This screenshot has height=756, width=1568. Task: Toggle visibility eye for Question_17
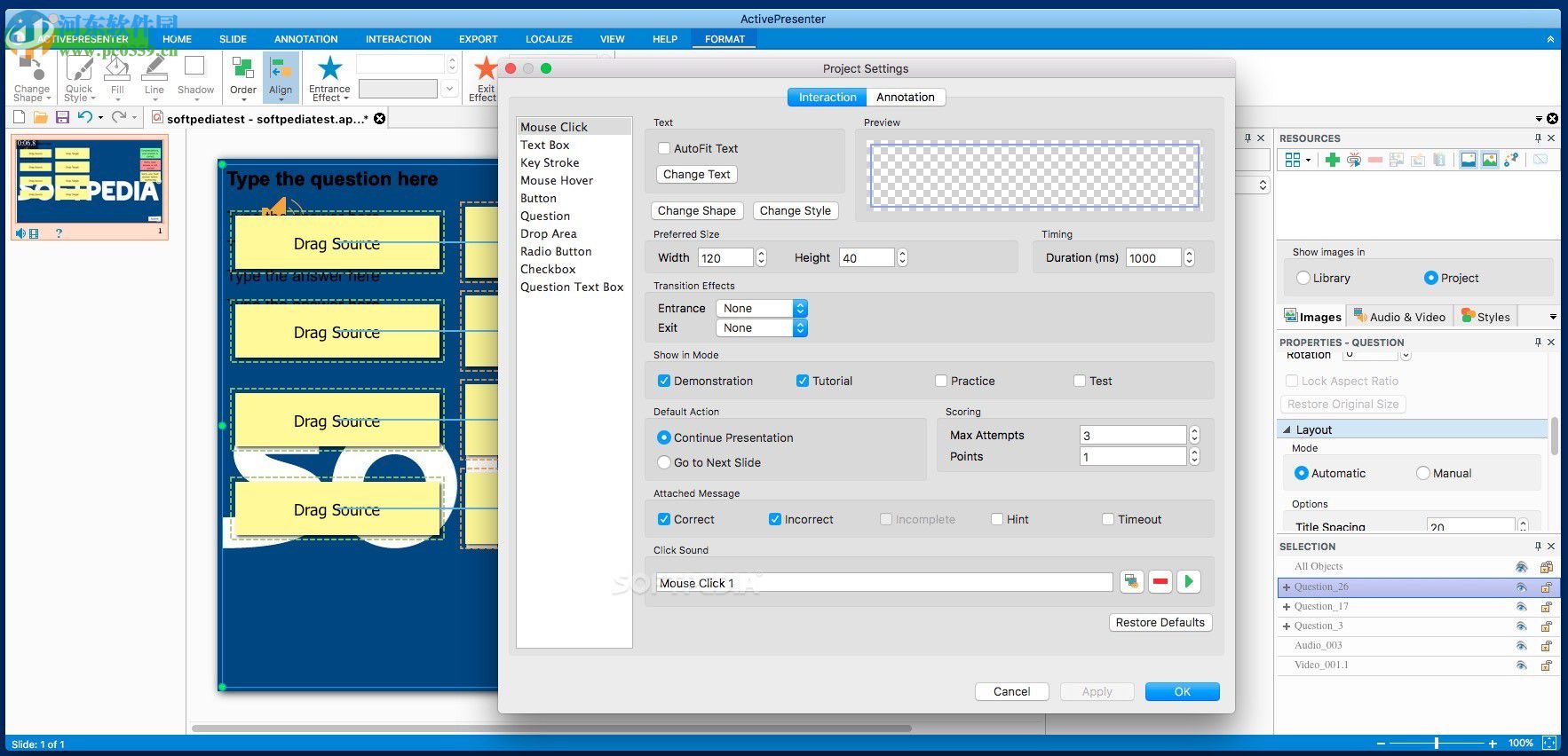(1522, 607)
